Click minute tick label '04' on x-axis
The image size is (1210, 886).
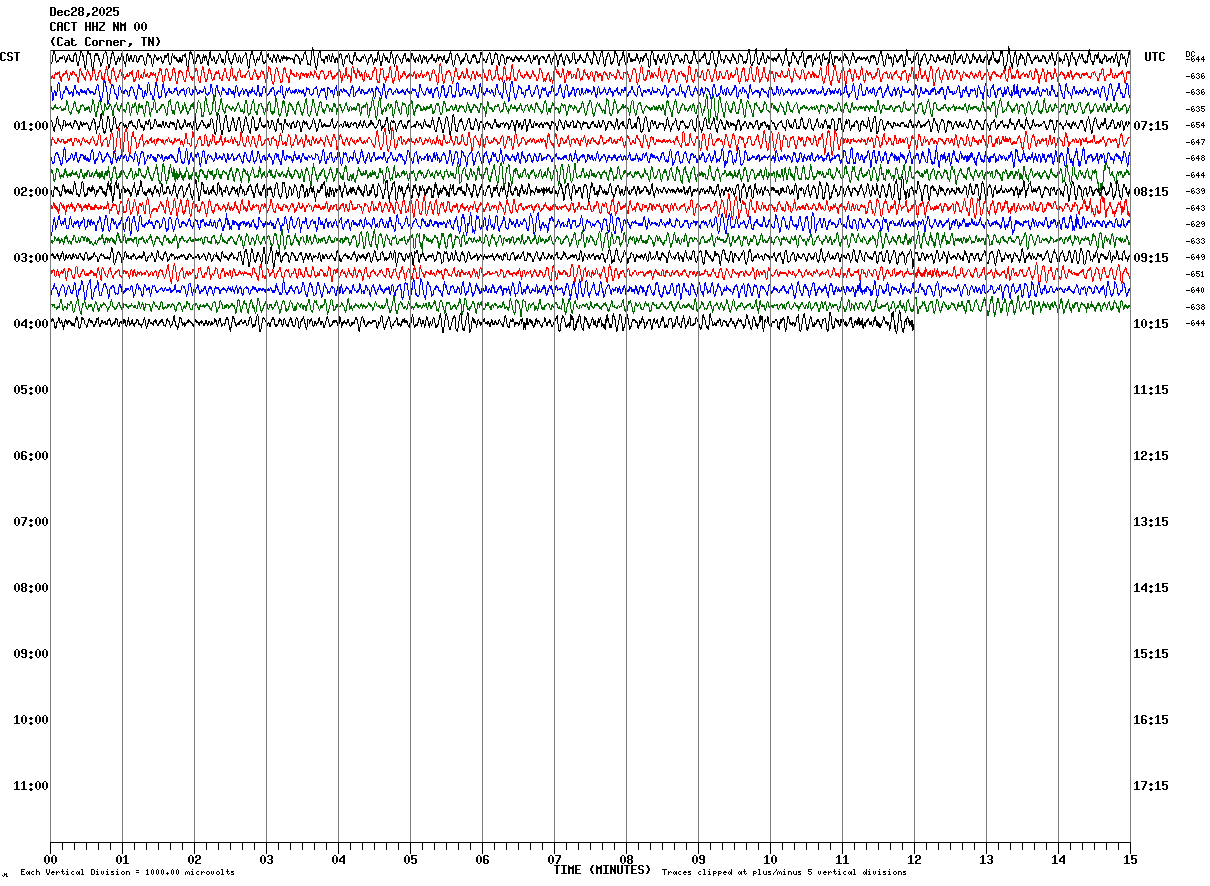[338, 860]
